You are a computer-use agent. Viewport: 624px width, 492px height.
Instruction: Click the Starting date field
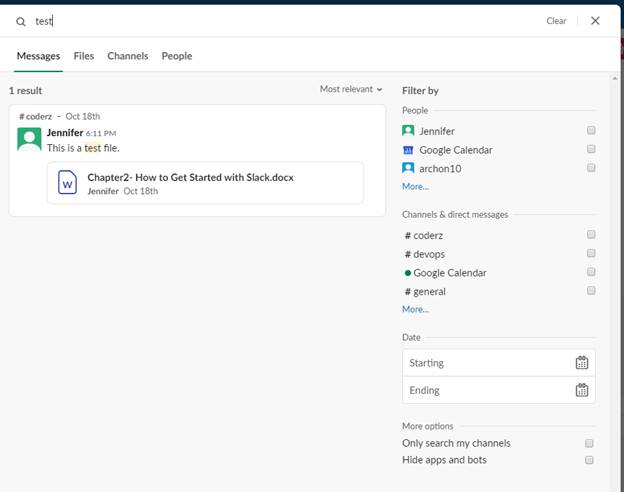pos(499,363)
